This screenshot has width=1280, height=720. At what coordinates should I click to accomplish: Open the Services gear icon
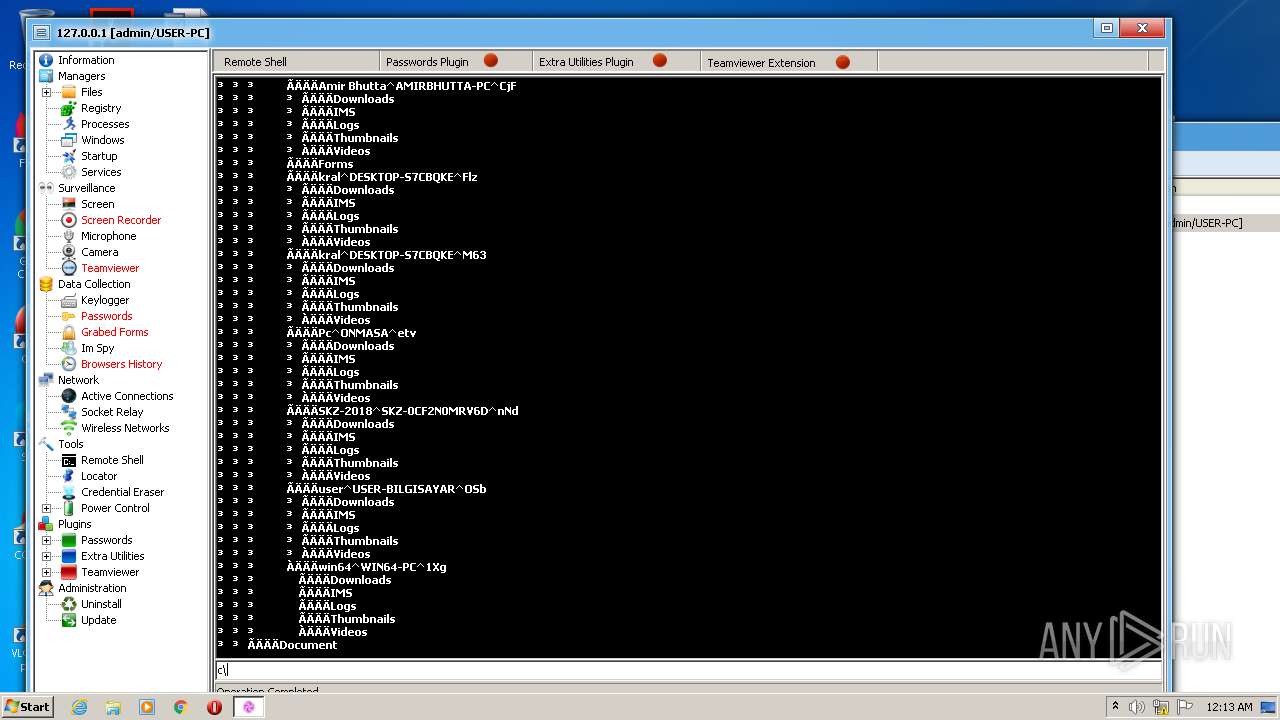click(69, 172)
